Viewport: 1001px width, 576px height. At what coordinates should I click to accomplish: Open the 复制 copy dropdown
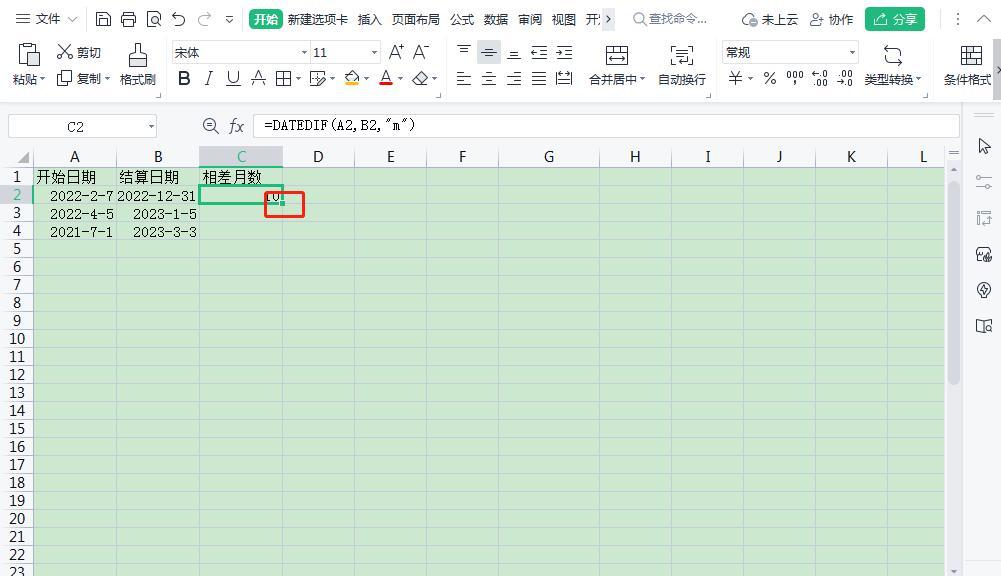[x=107, y=79]
